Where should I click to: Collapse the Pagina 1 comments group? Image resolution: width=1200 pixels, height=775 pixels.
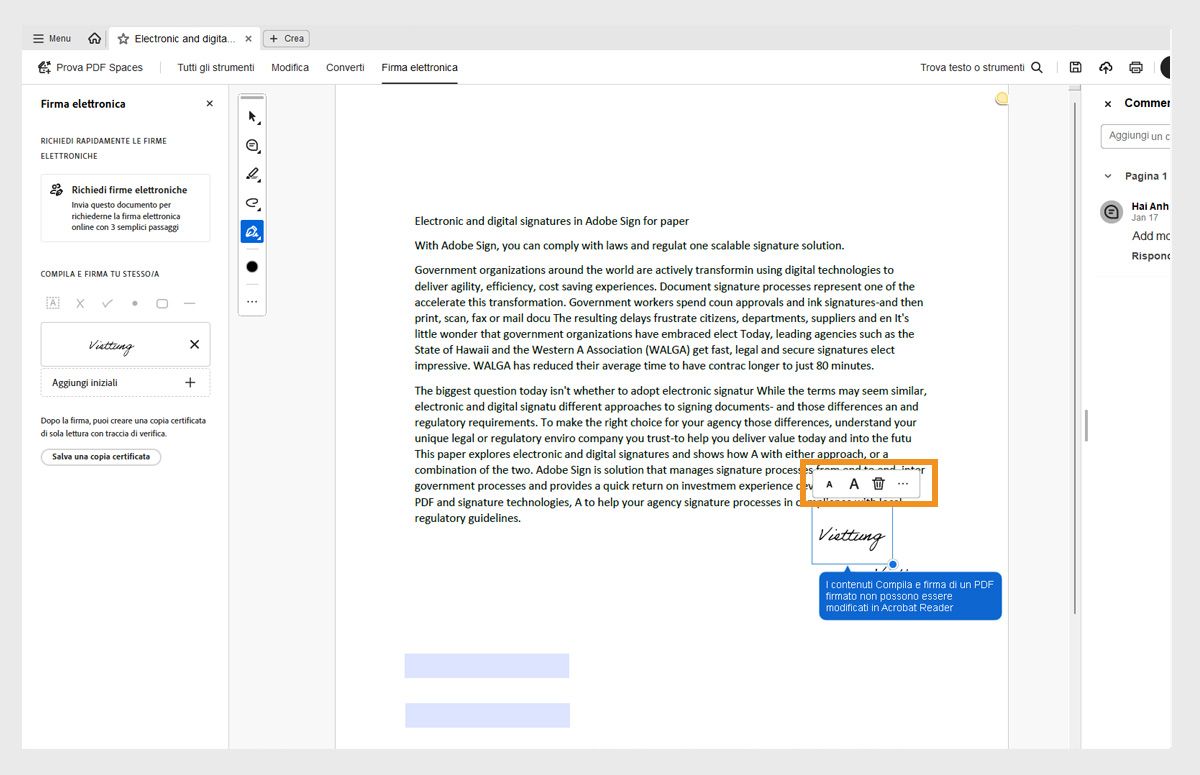click(x=1108, y=176)
